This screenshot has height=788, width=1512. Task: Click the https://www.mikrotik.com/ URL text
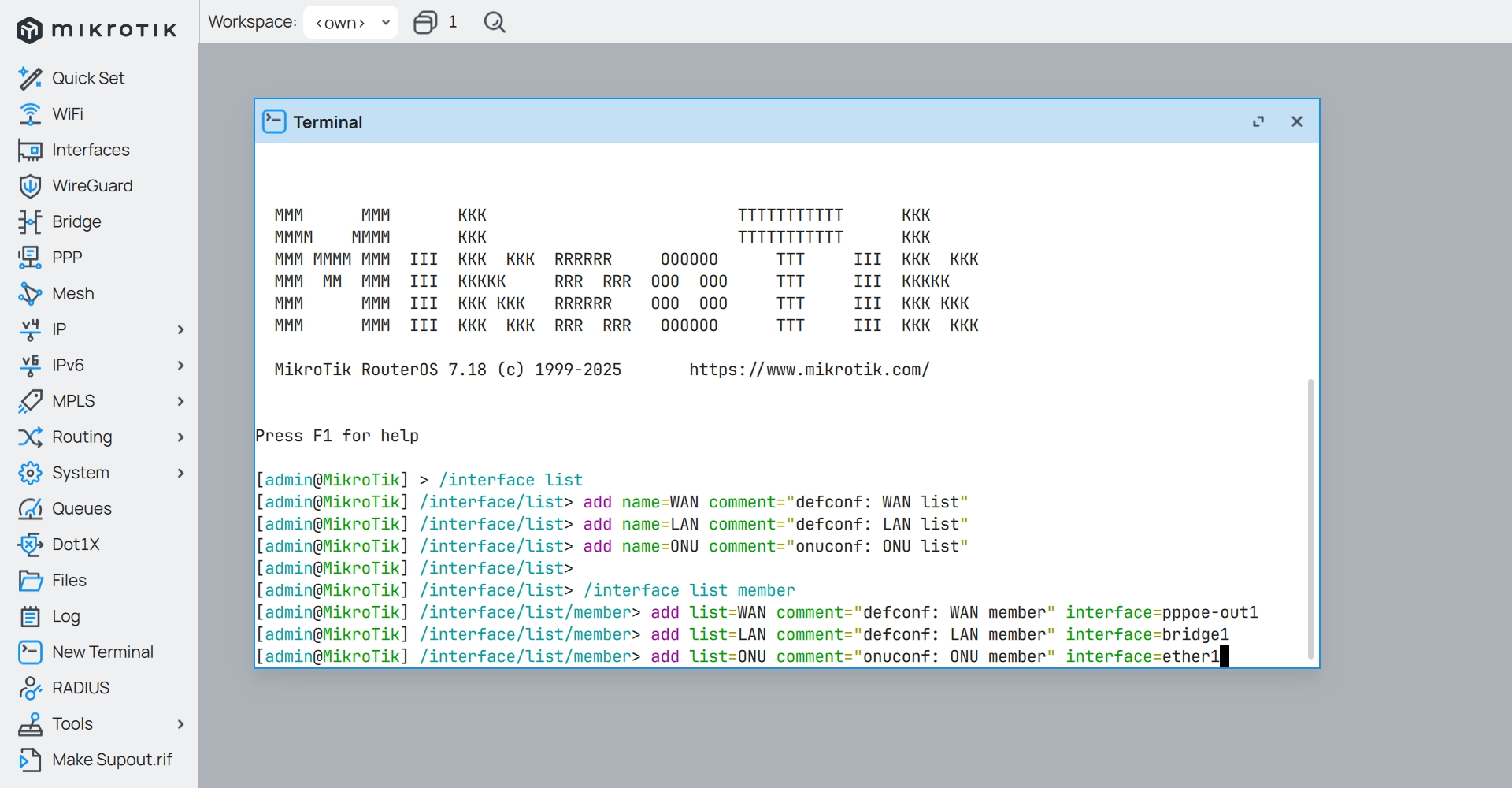coord(810,370)
